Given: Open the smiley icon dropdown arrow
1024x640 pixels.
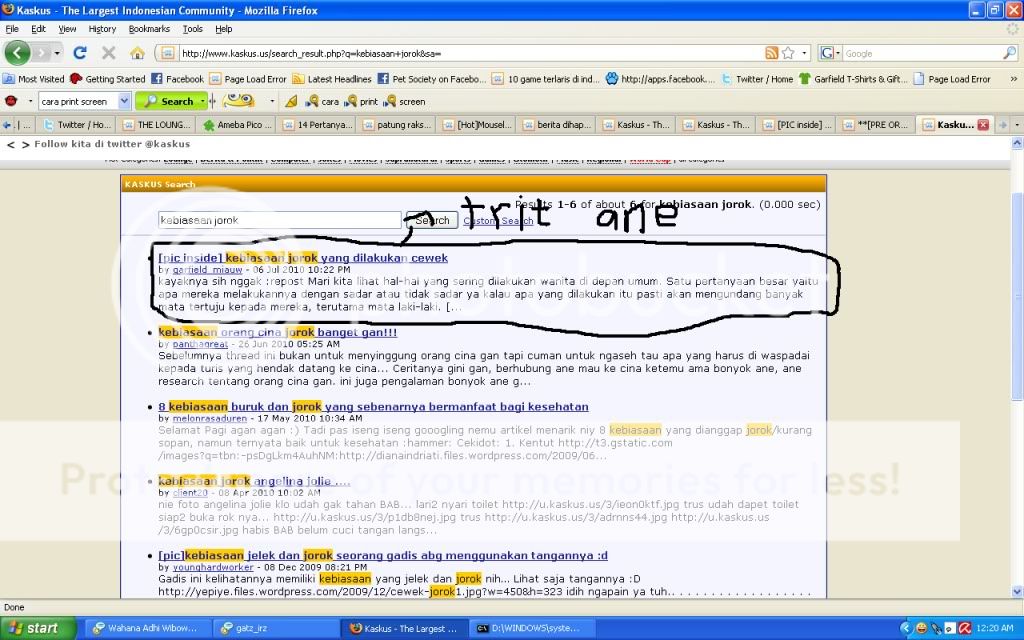Looking at the screenshot, I should pos(272,101).
